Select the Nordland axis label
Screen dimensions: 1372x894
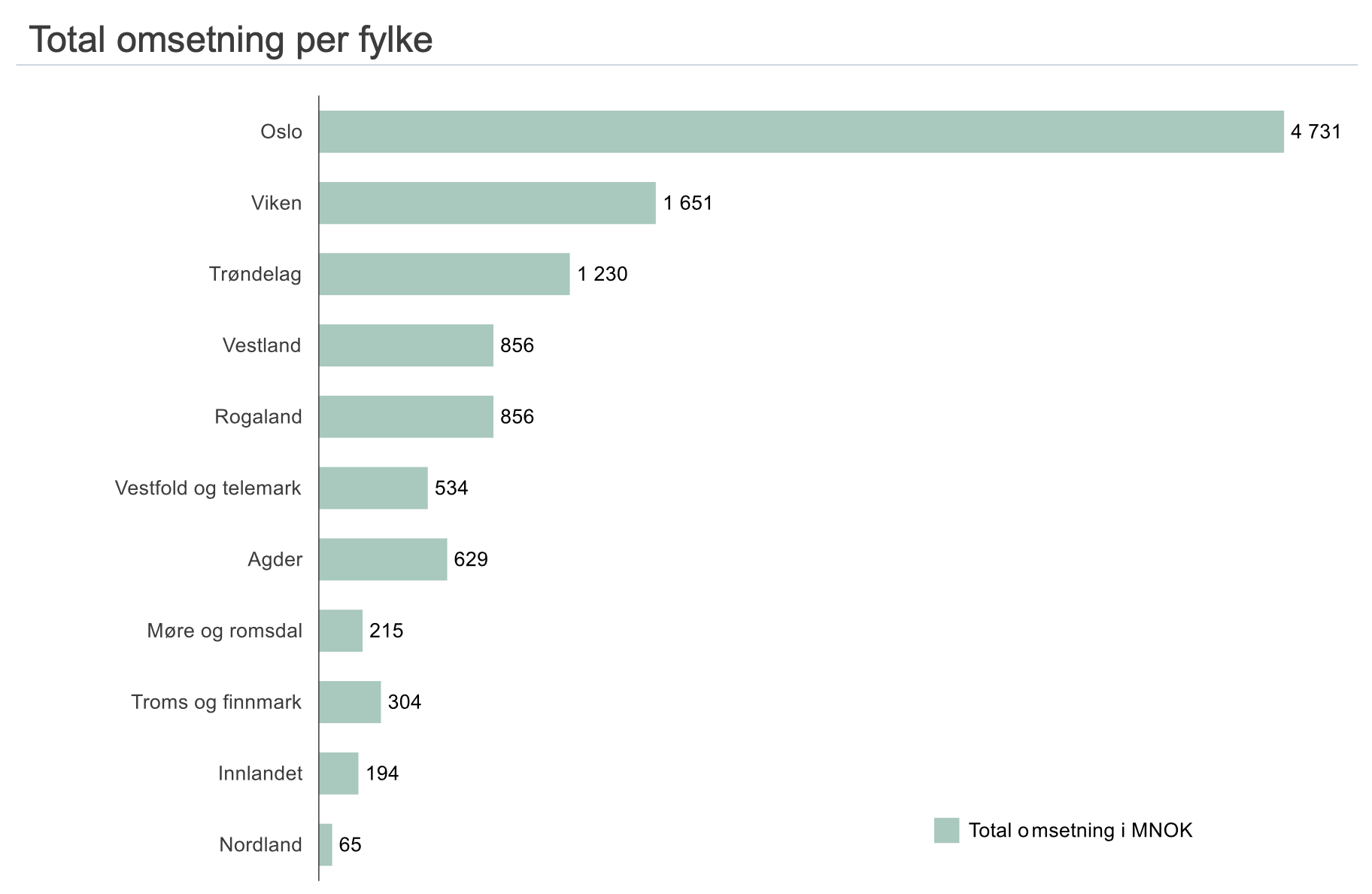click(260, 844)
